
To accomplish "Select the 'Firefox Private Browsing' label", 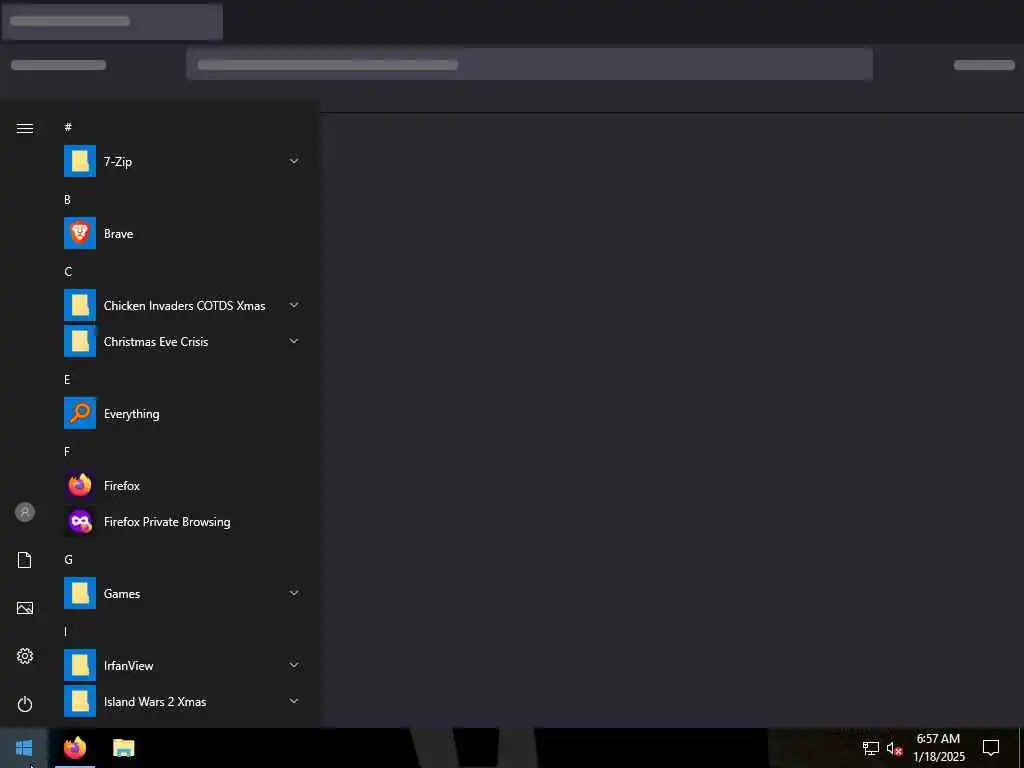I will pos(167,522).
